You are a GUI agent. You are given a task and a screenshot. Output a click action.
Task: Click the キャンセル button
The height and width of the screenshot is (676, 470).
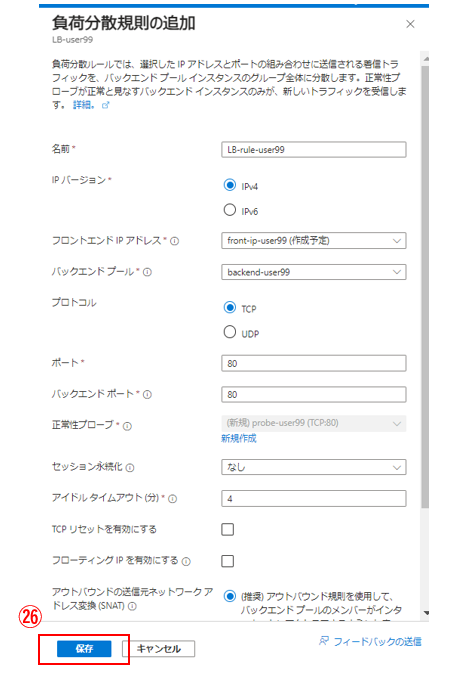pyautogui.click(x=159, y=648)
